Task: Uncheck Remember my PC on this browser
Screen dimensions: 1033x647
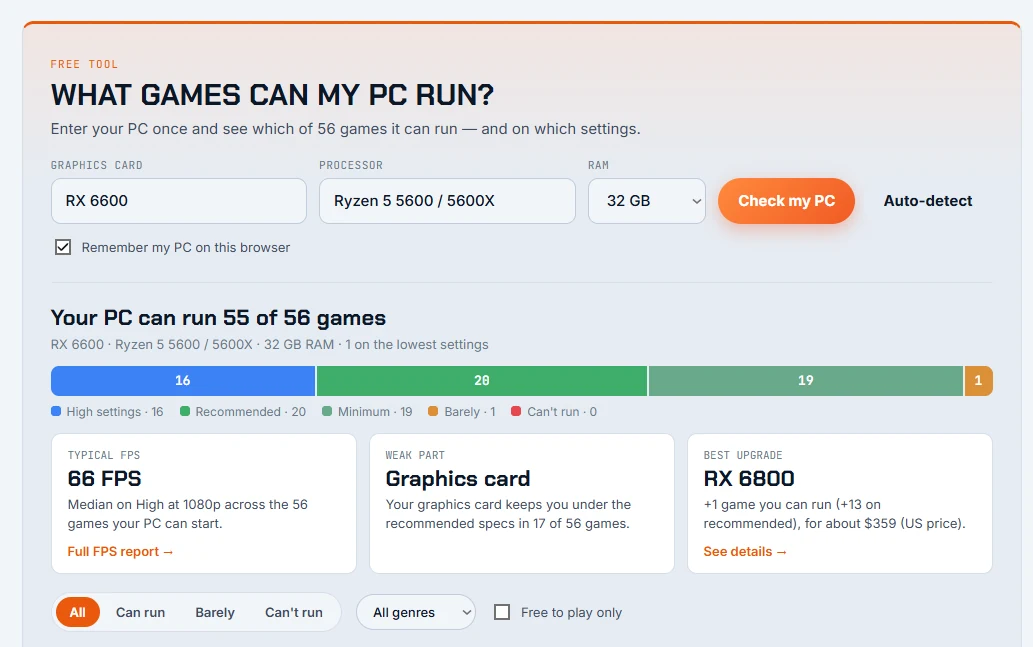Action: tap(63, 247)
